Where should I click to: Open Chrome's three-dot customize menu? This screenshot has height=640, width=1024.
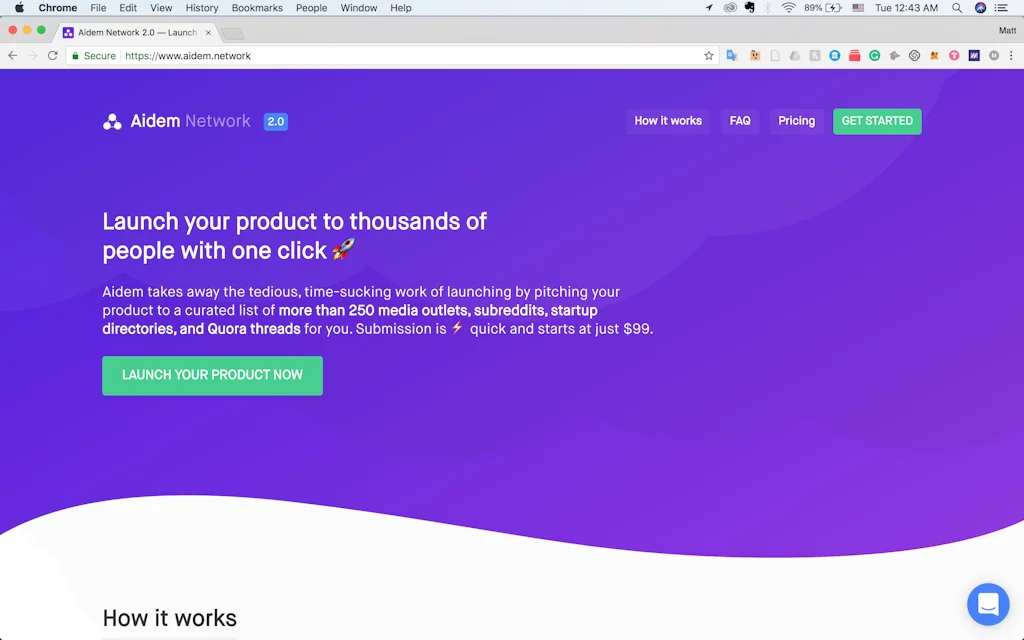(x=1013, y=55)
